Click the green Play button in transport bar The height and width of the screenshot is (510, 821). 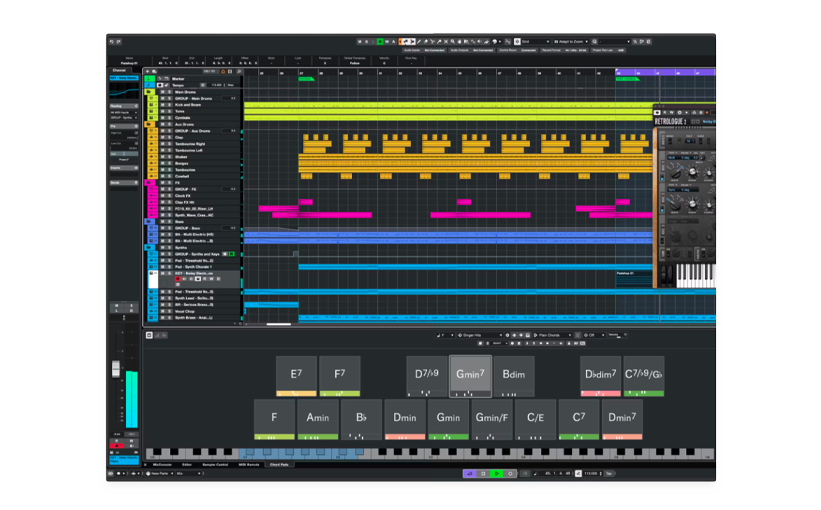coord(498,474)
